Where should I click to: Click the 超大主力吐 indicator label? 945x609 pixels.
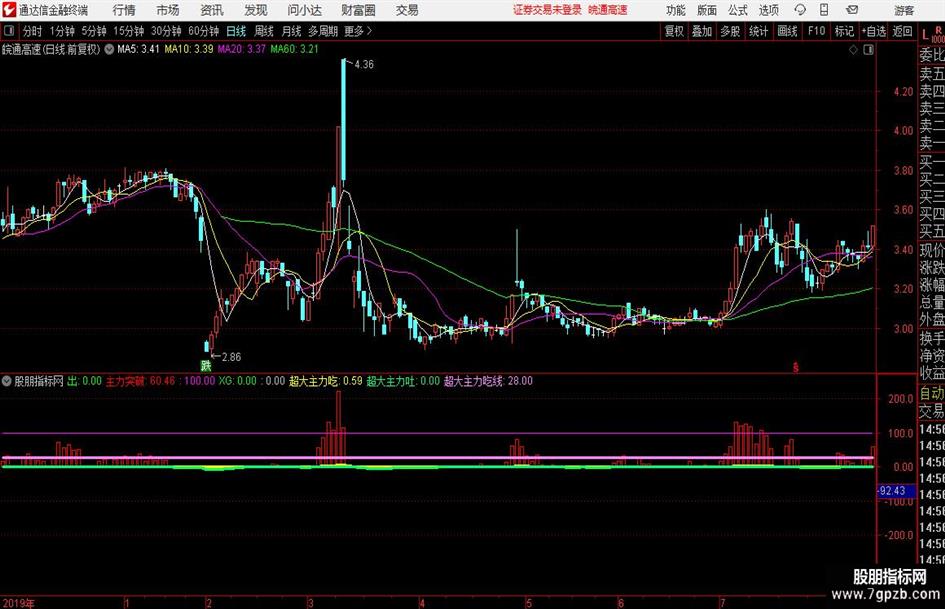click(392, 381)
